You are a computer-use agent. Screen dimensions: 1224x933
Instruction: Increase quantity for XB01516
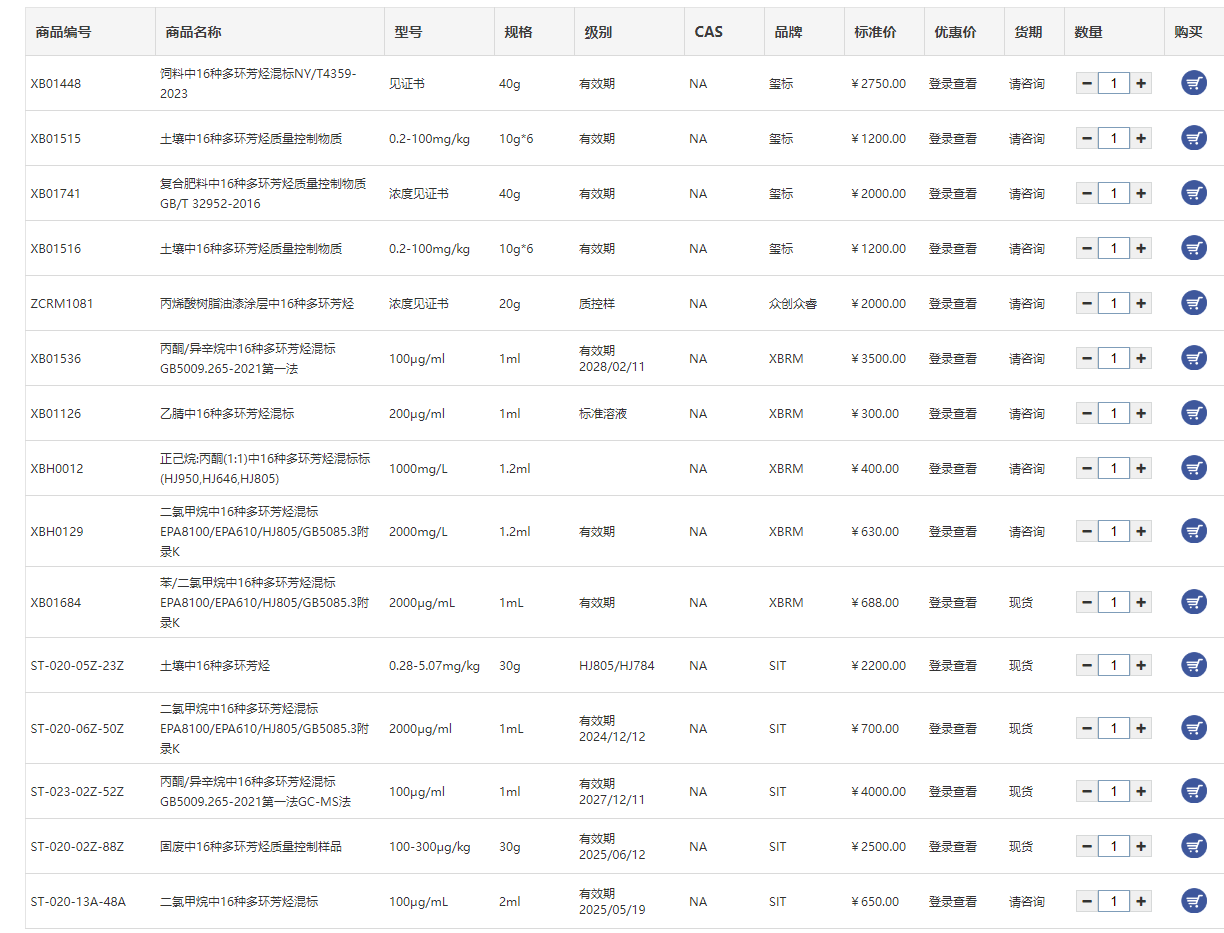1141,248
